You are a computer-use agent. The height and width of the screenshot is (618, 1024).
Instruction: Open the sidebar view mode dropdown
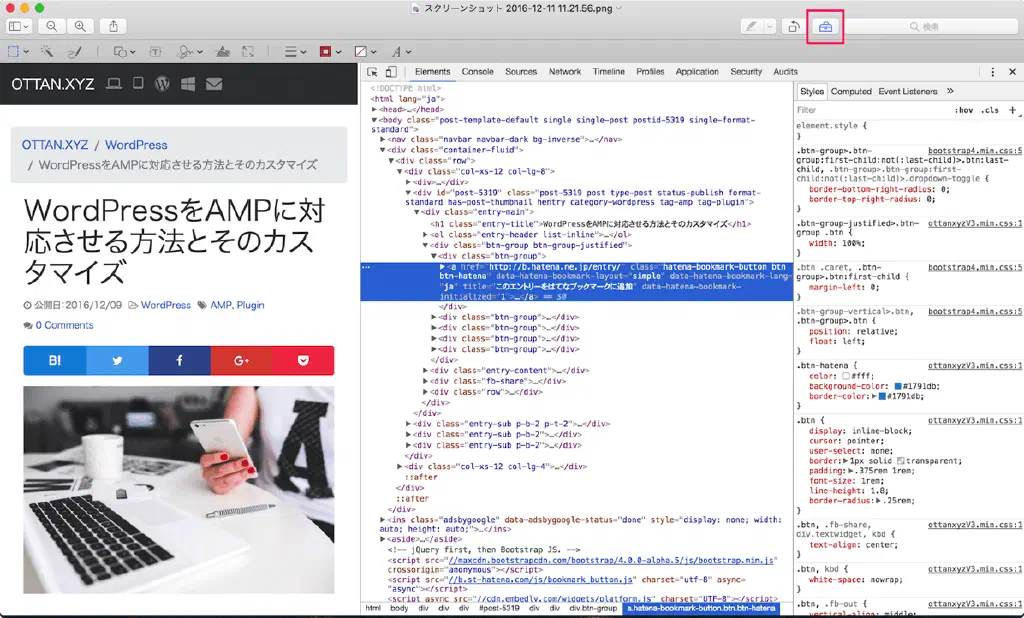click(x=19, y=27)
